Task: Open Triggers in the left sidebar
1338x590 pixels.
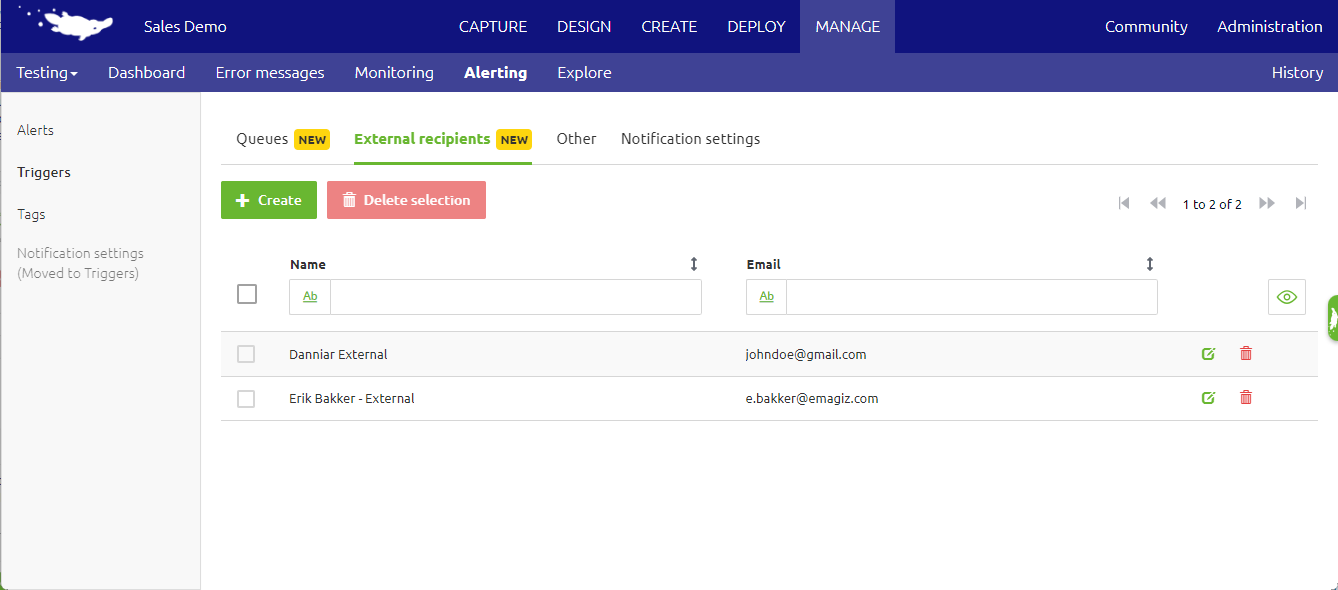Action: (43, 171)
